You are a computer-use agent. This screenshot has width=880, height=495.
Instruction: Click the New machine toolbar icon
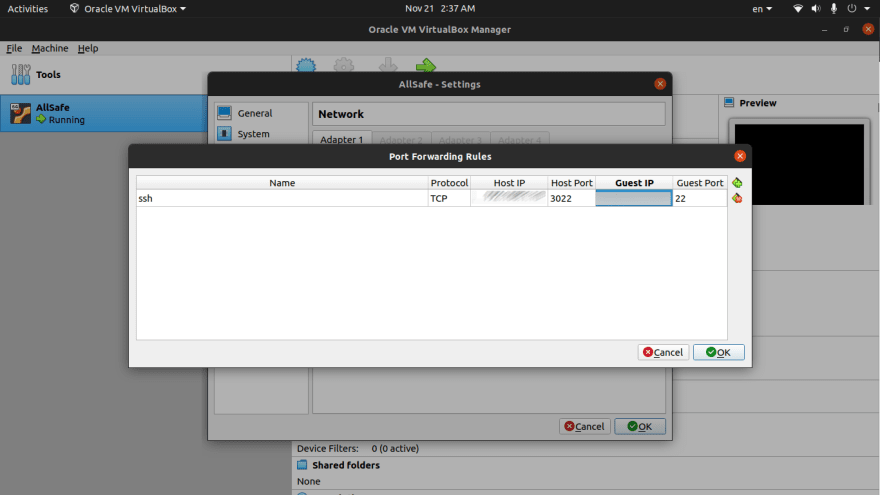[x=306, y=66]
